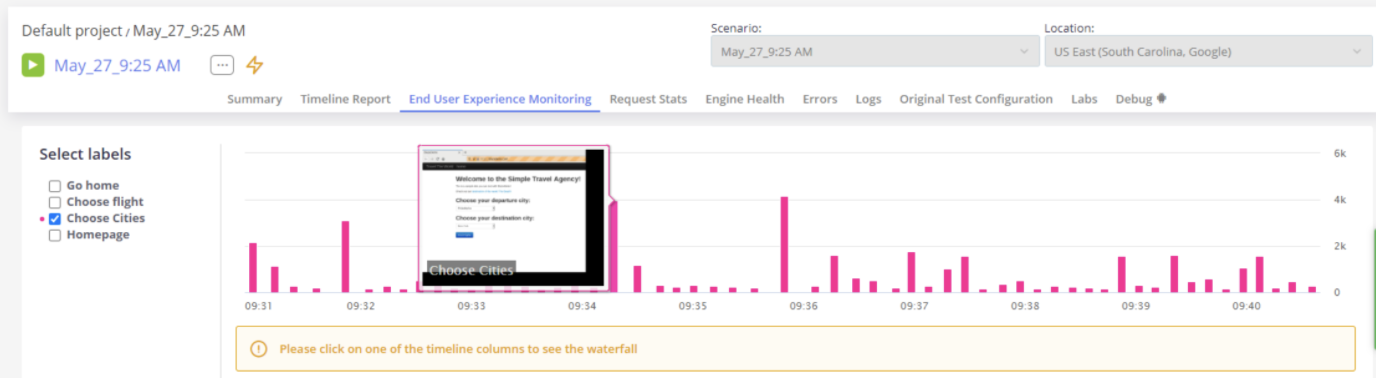Check the Homepage label checkbox

pyautogui.click(x=55, y=235)
